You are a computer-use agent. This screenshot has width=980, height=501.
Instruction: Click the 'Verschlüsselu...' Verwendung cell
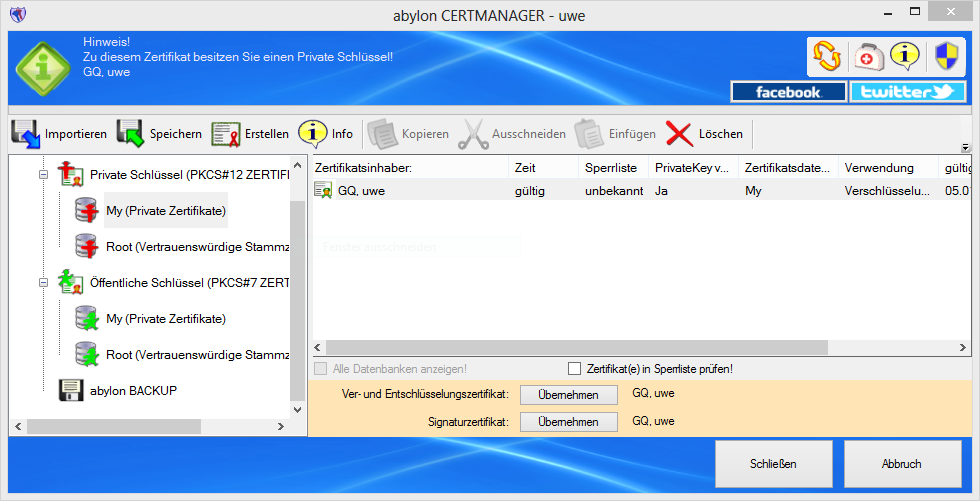coord(887,191)
